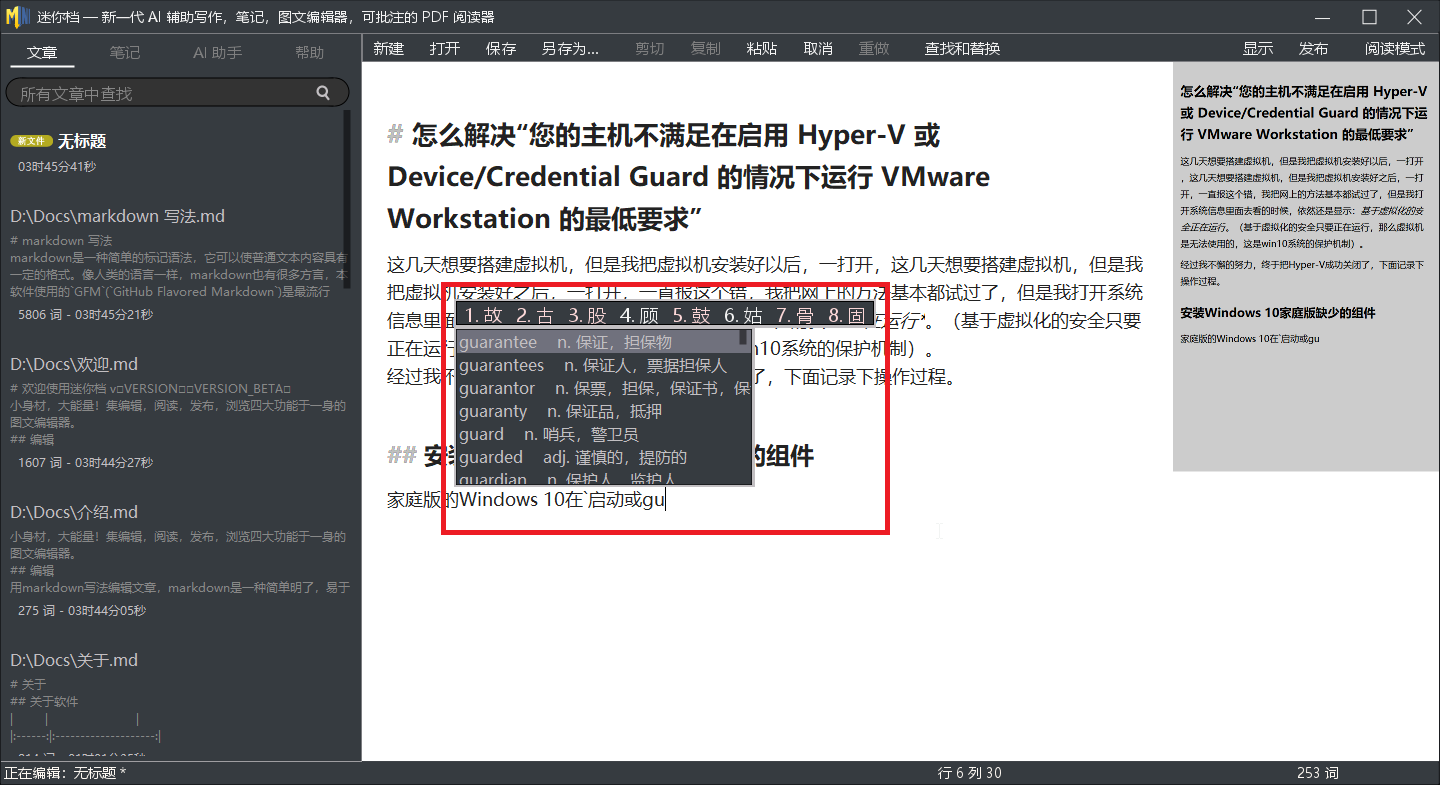
Task: Click 5806 词 info under markdown 写法.md
Action: tap(85, 315)
